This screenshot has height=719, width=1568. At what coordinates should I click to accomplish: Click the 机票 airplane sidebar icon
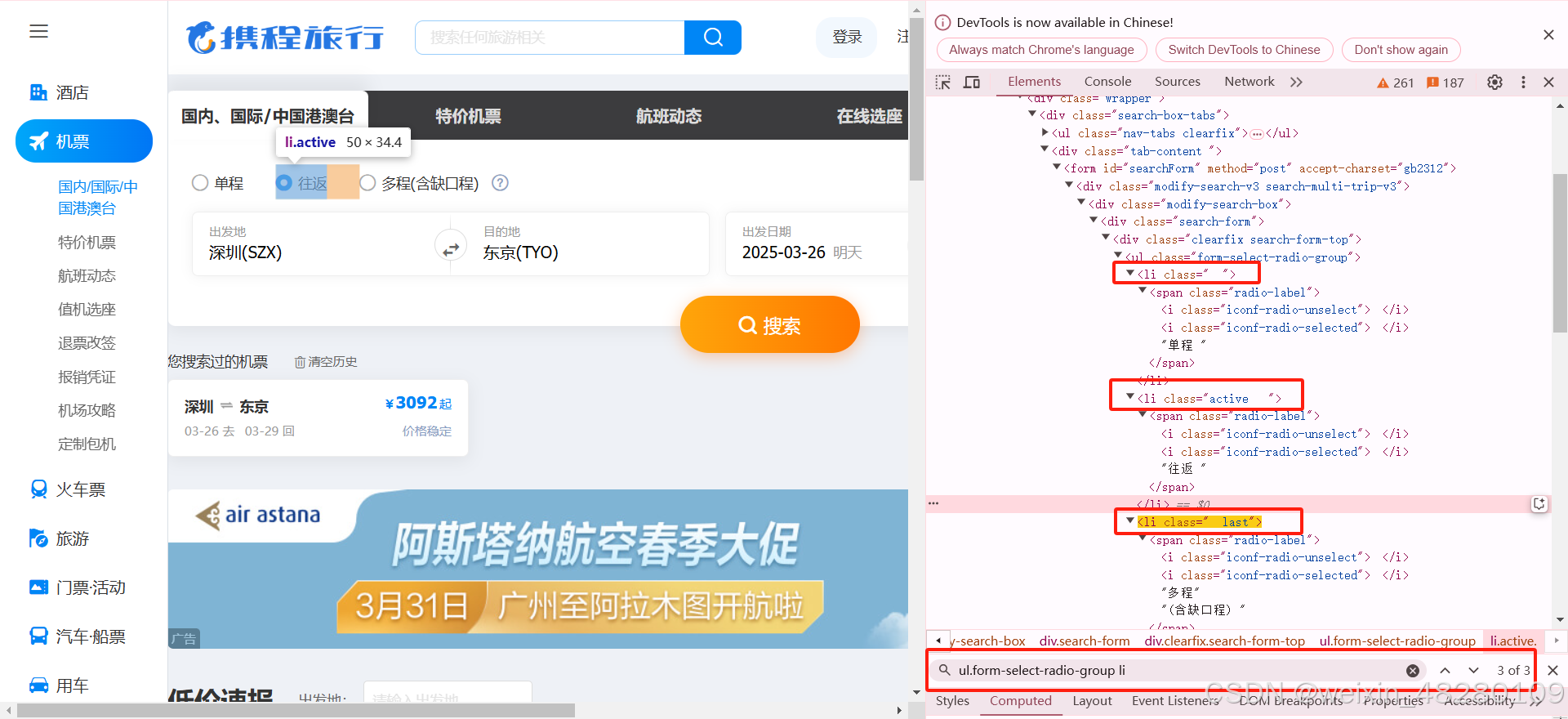38,141
